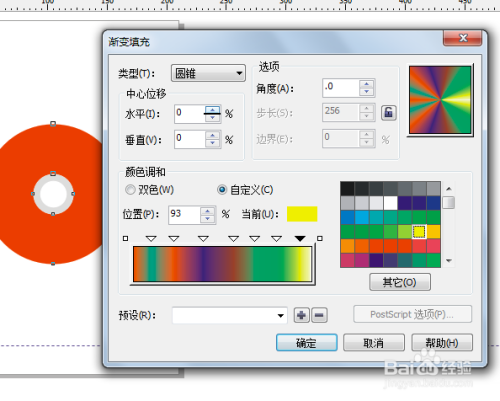
Task: Select the sixth hollow gradient marker triangle
Action: [x=277, y=238]
